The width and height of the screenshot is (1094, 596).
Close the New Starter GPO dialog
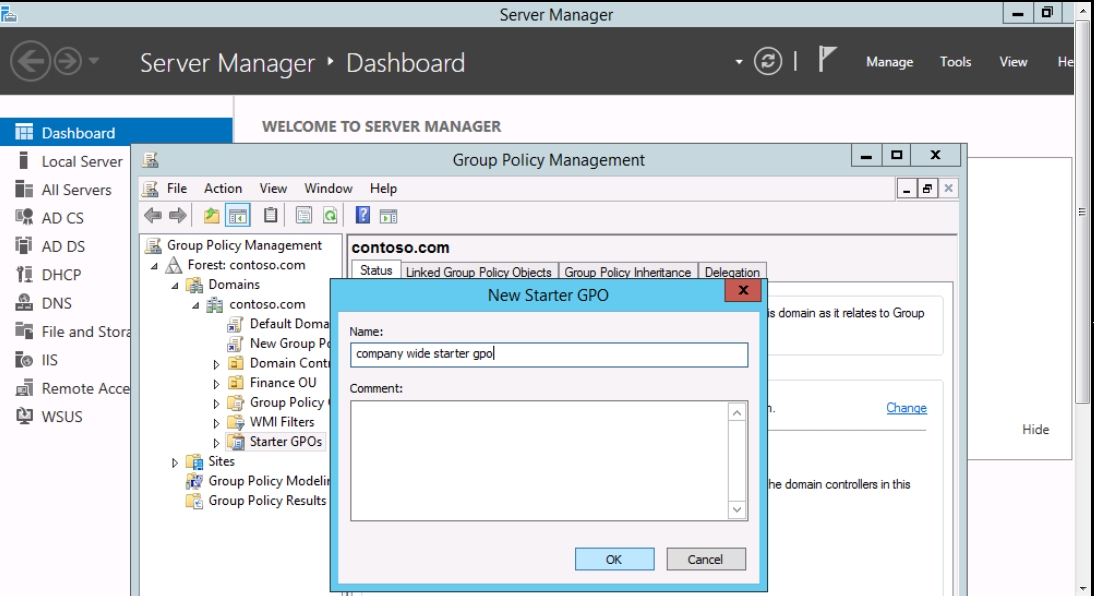point(742,290)
